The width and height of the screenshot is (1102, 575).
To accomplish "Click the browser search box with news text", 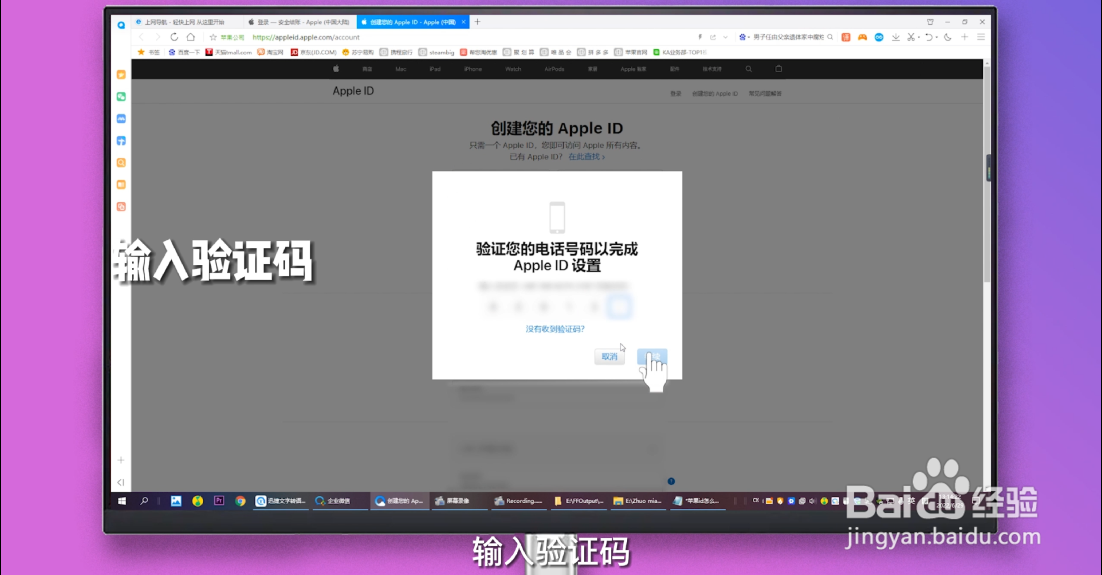I will coord(787,37).
